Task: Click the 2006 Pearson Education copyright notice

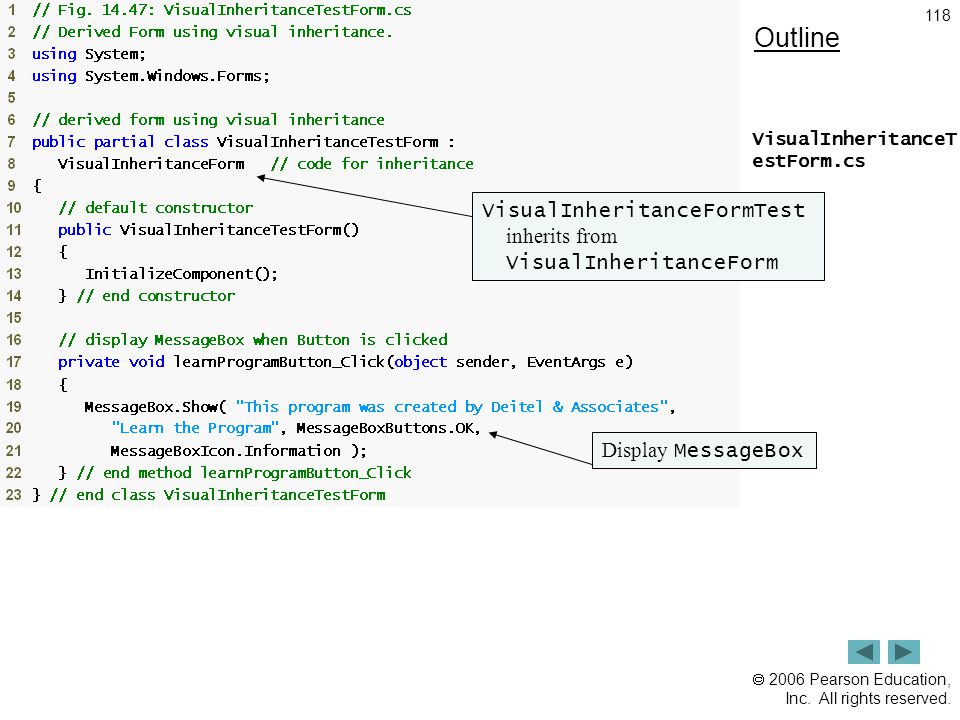Action: tap(851, 689)
